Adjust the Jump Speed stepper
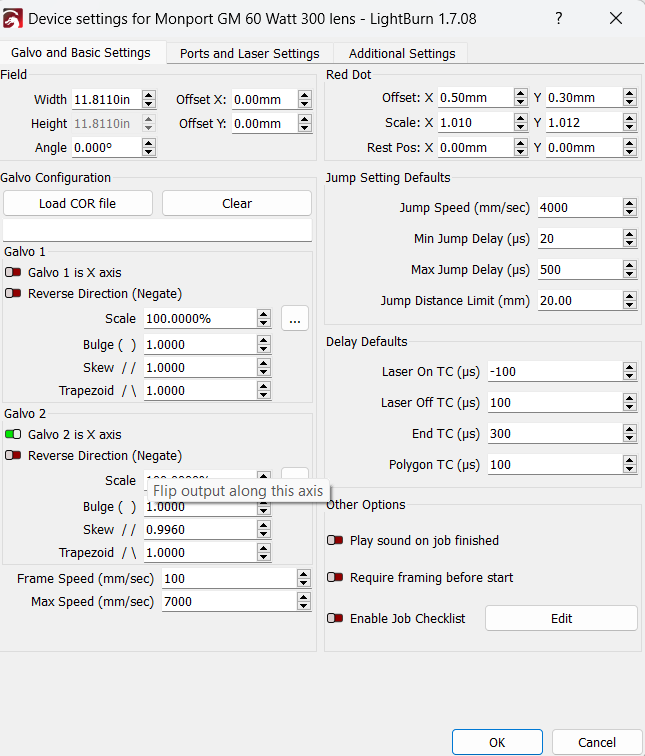The height and width of the screenshot is (756, 645). click(x=630, y=208)
